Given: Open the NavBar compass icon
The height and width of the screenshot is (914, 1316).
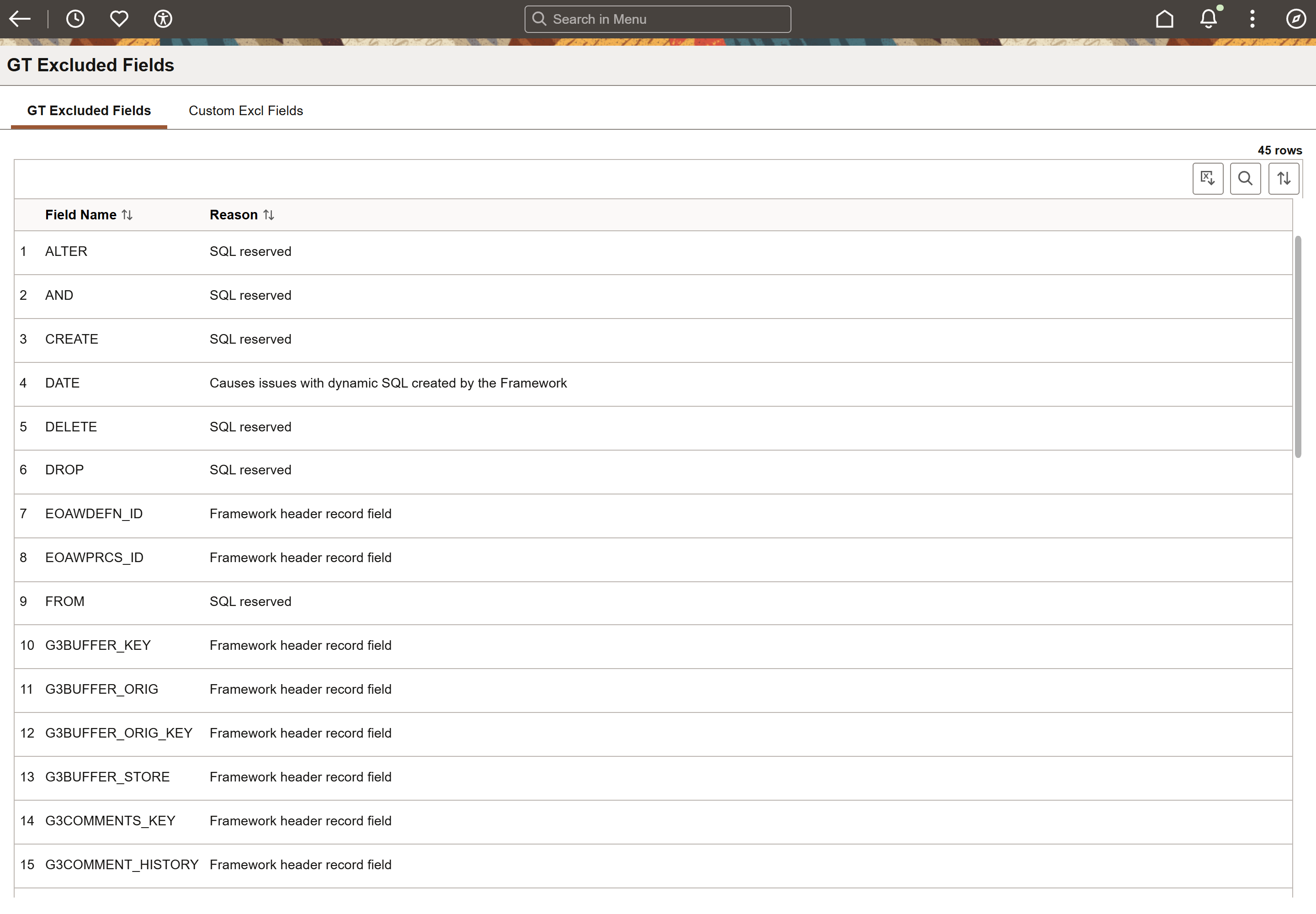Looking at the screenshot, I should tap(1296, 19).
